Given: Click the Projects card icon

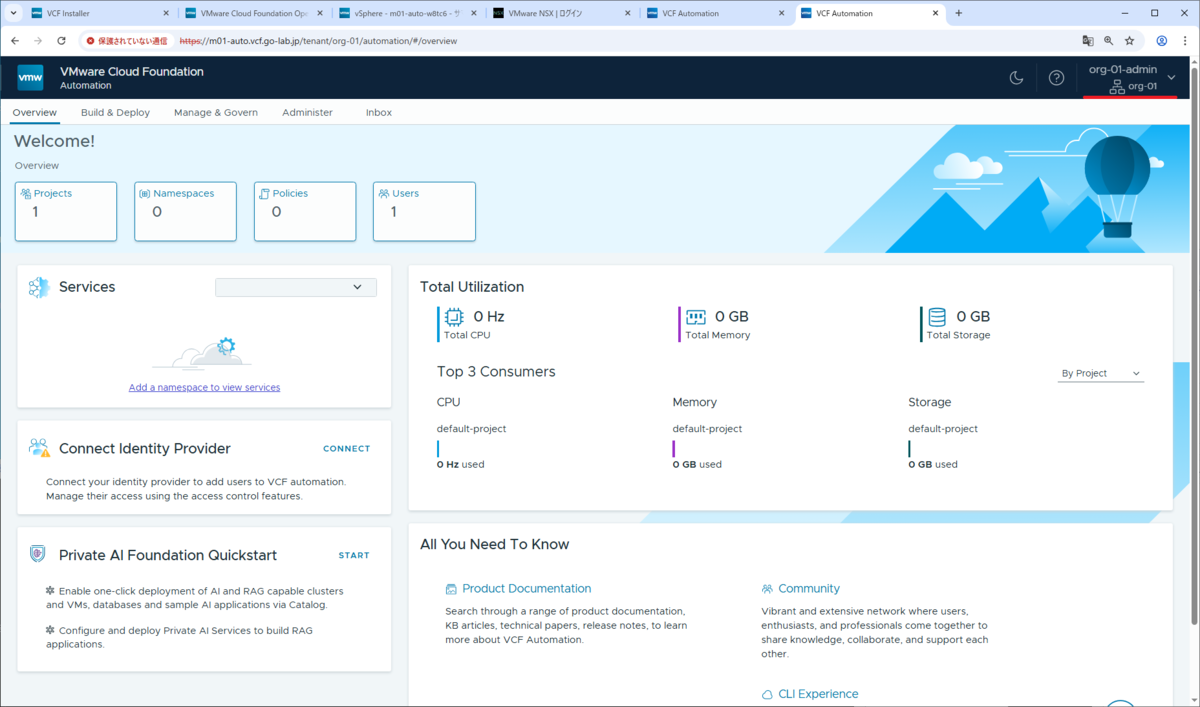Looking at the screenshot, I should [x=26, y=194].
